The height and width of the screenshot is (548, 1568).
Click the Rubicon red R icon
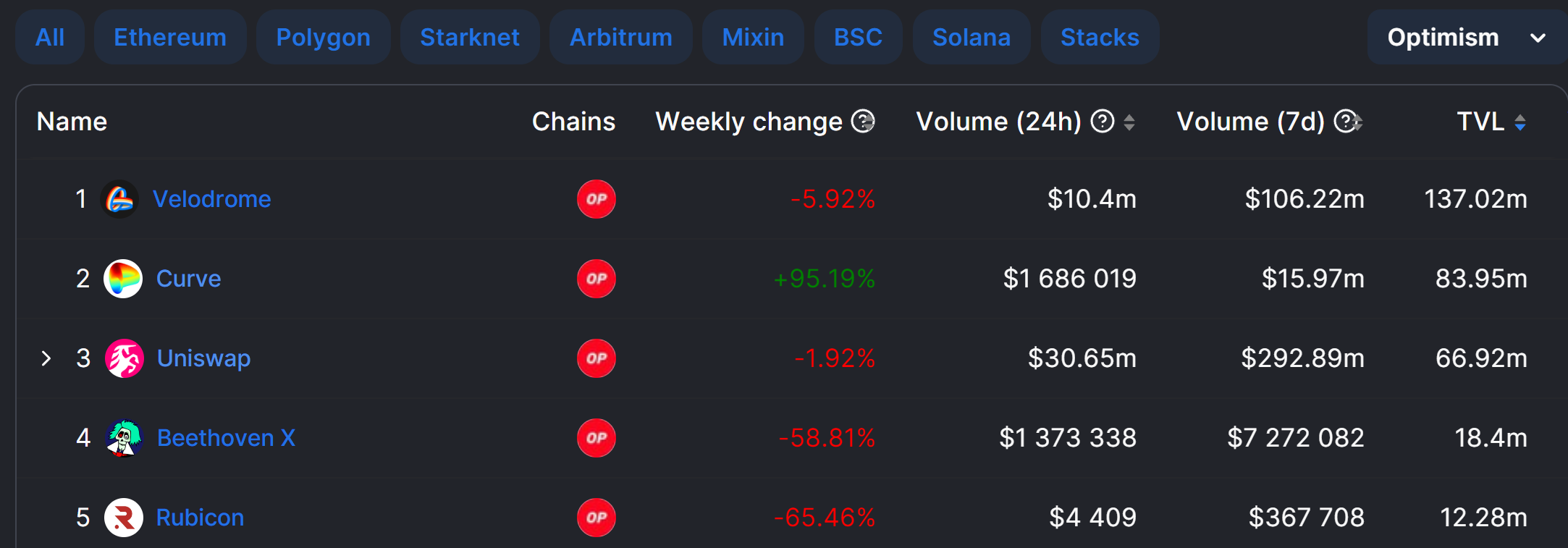(123, 518)
